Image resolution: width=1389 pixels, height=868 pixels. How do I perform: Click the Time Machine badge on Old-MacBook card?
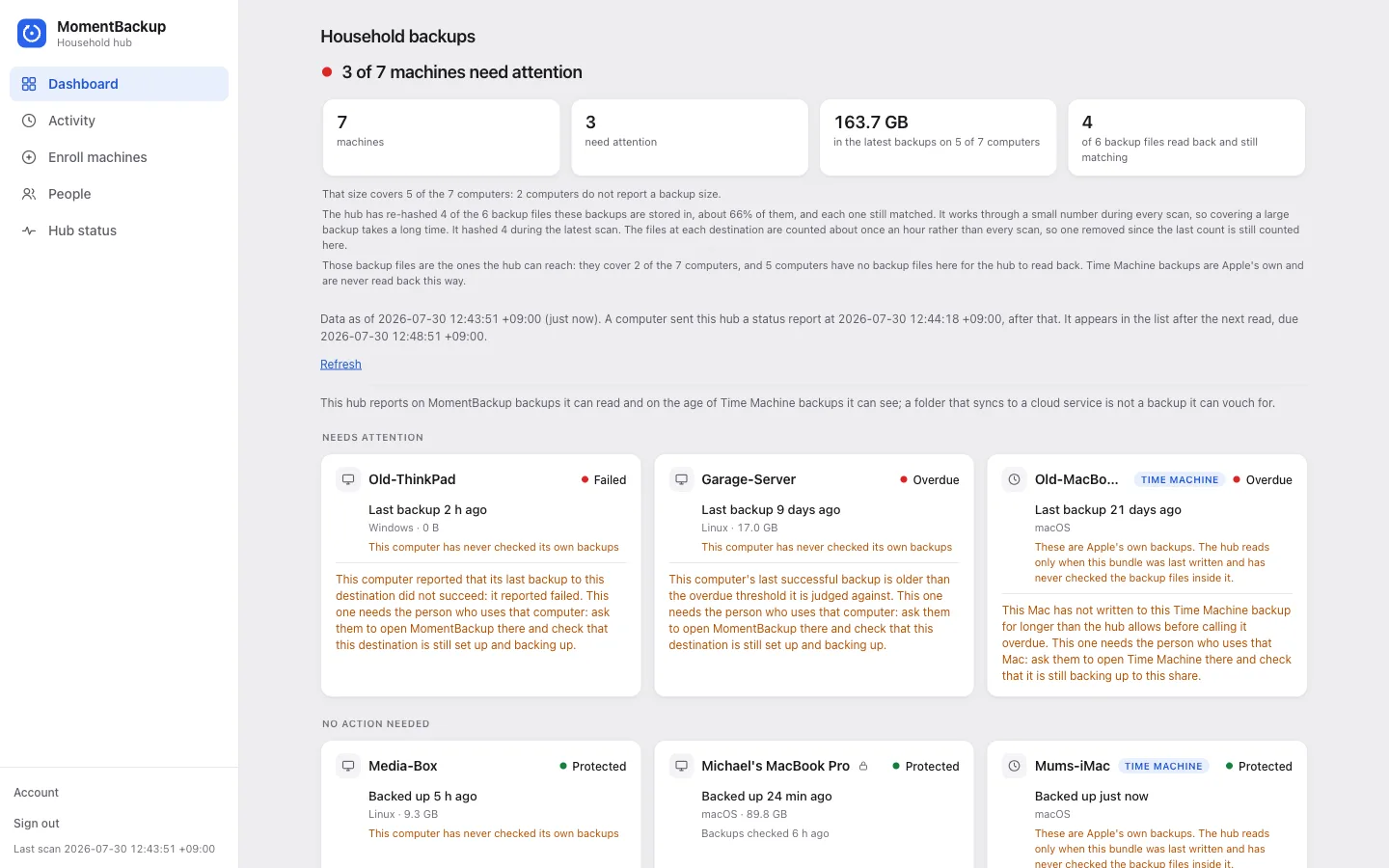click(x=1179, y=479)
